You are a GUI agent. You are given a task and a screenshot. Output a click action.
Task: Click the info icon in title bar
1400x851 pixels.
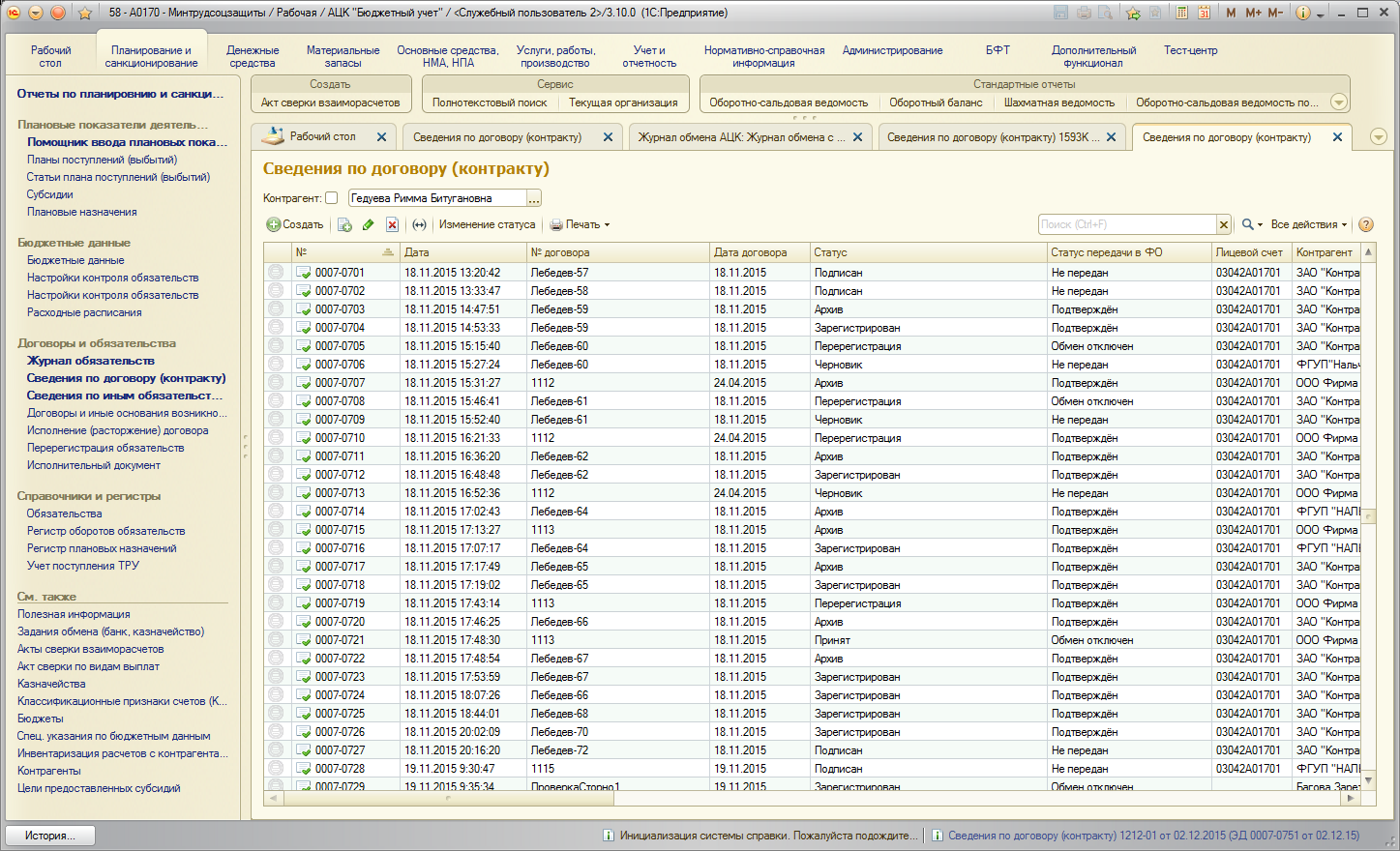[1302, 13]
